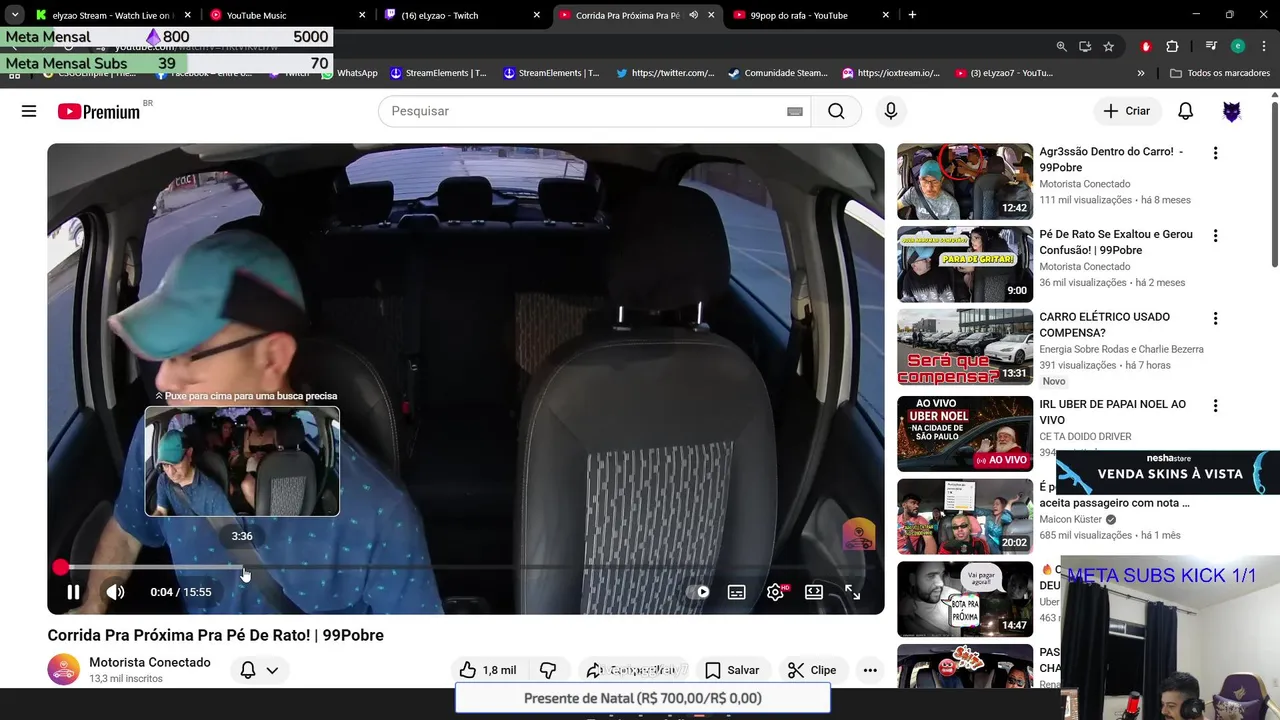Pause the video
The width and height of the screenshot is (1280, 720).
pos(73,592)
